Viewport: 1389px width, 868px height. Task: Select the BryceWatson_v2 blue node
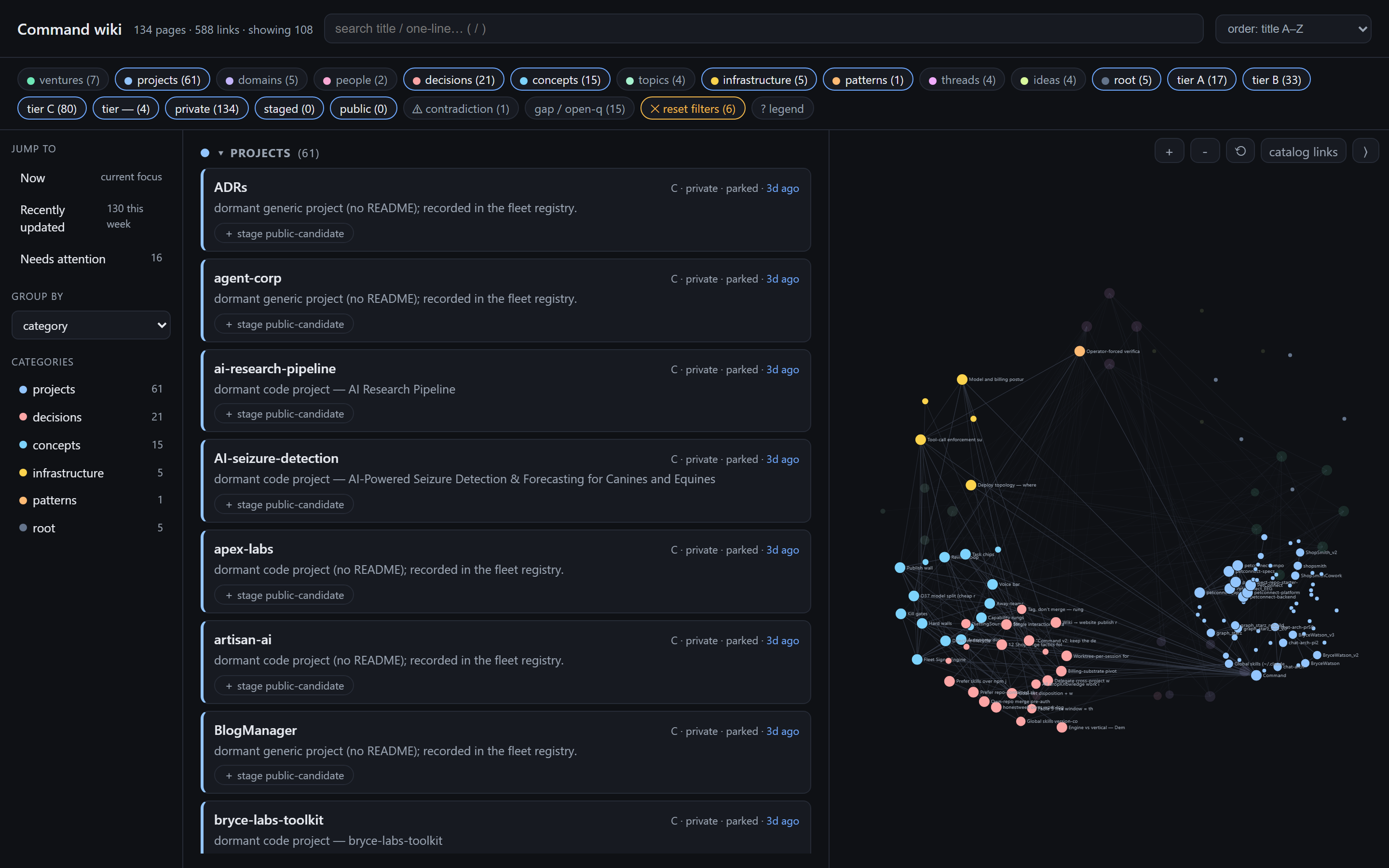click(1317, 654)
